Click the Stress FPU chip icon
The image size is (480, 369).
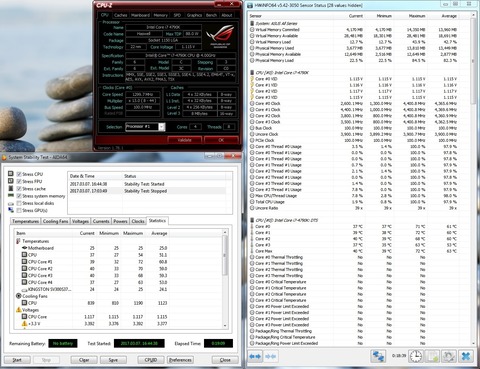point(11,181)
